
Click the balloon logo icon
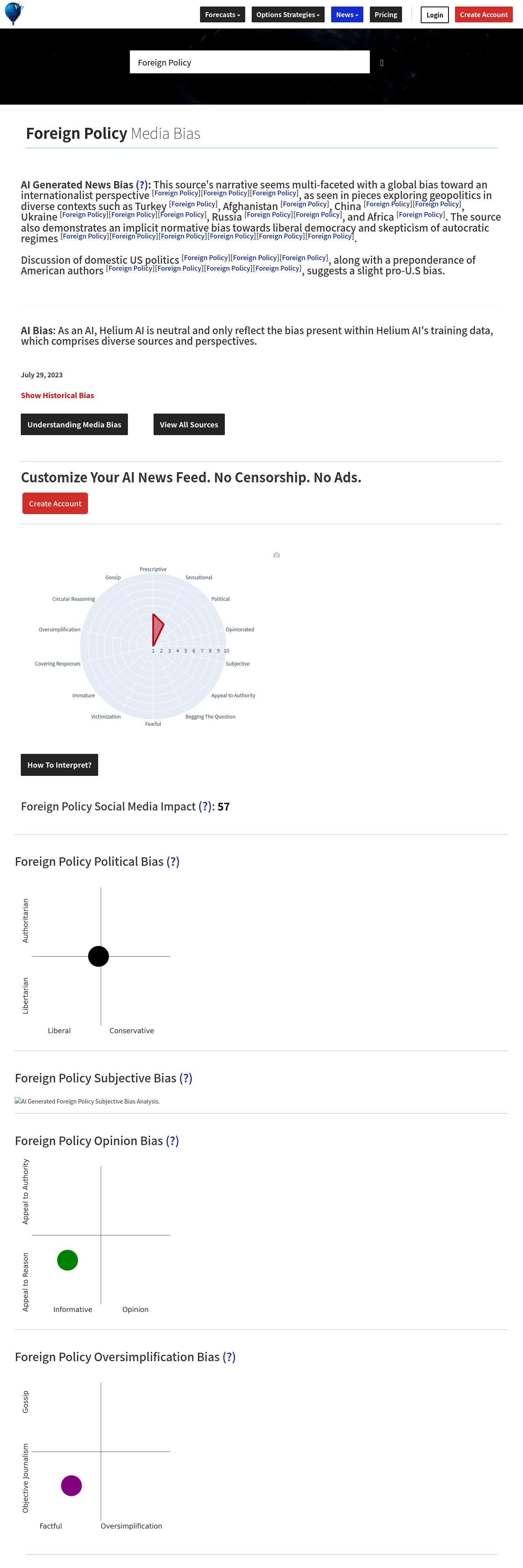point(13,13)
